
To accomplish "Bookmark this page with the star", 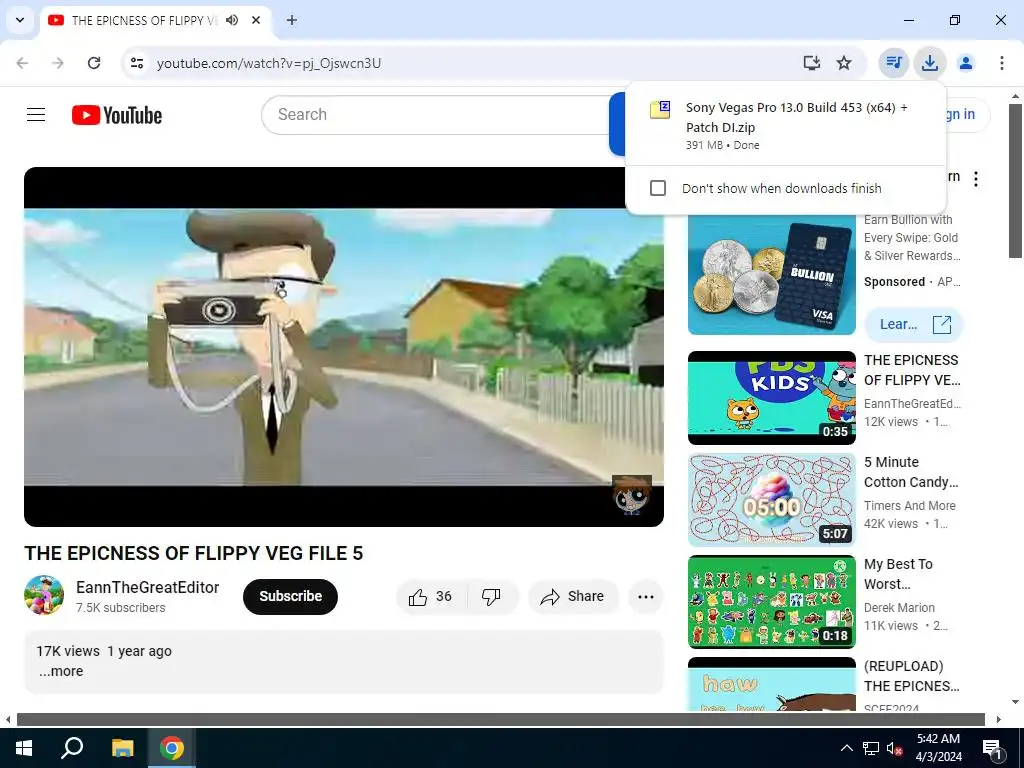I will [x=844, y=63].
